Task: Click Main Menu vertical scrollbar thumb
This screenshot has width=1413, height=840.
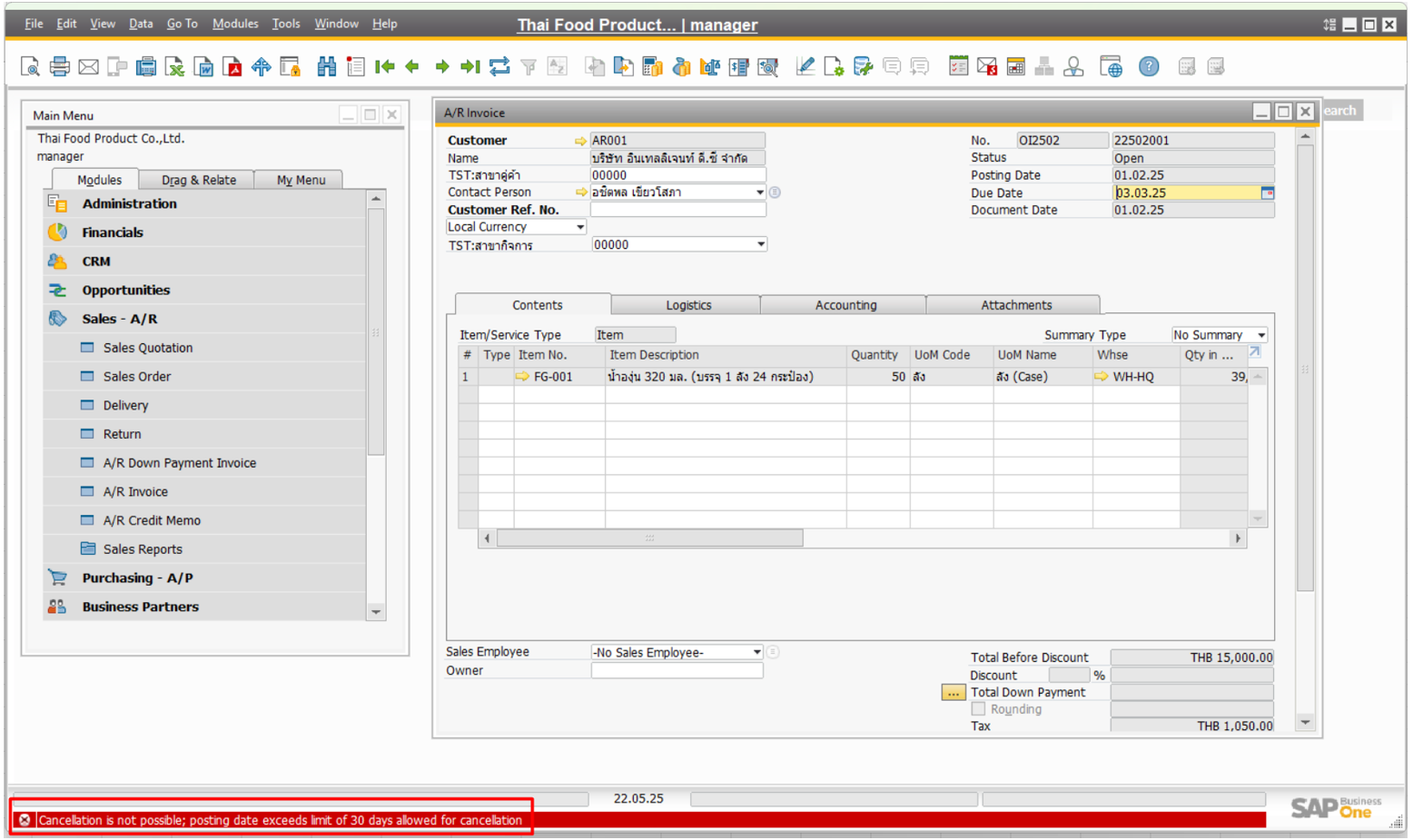Action: click(376, 331)
